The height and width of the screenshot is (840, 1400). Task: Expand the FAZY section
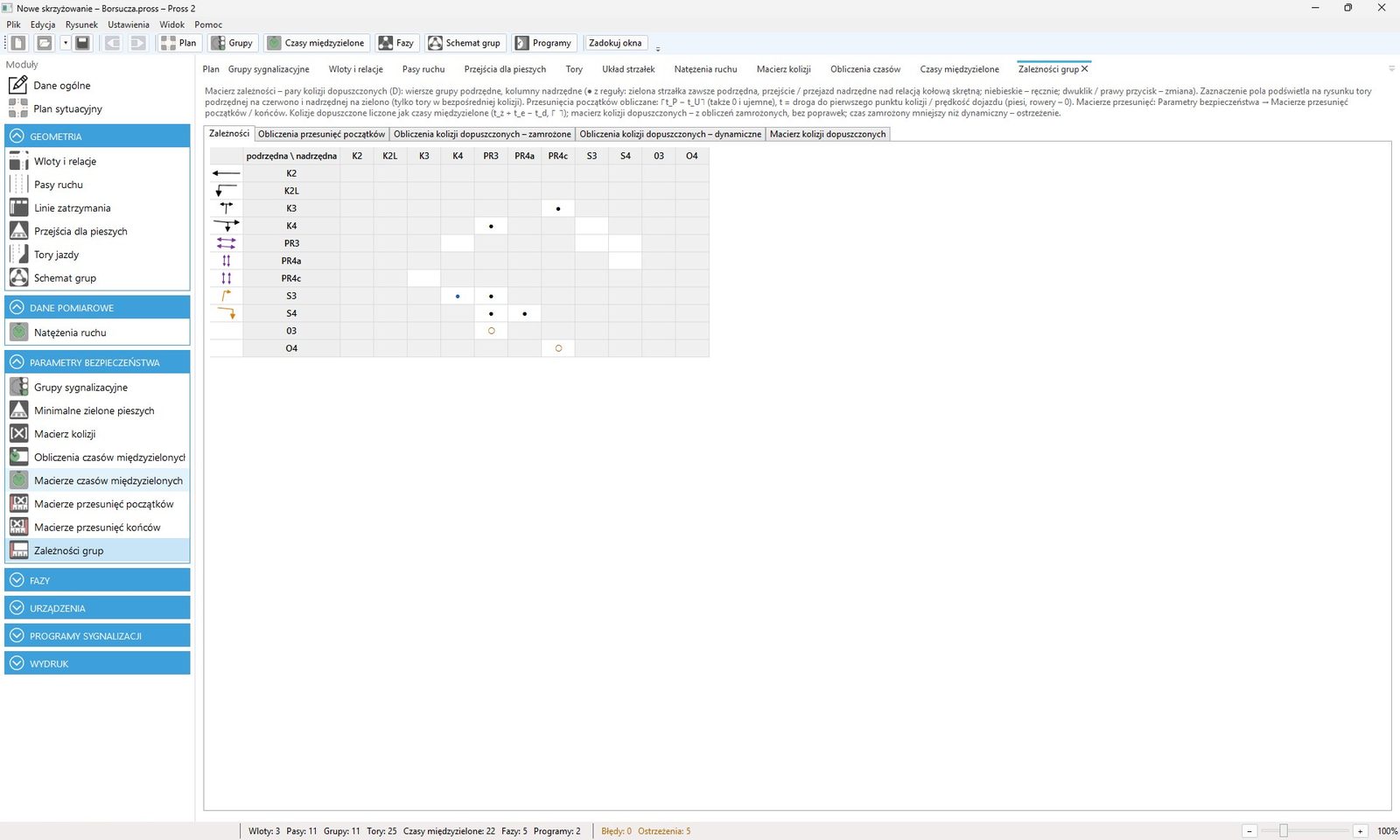point(97,581)
